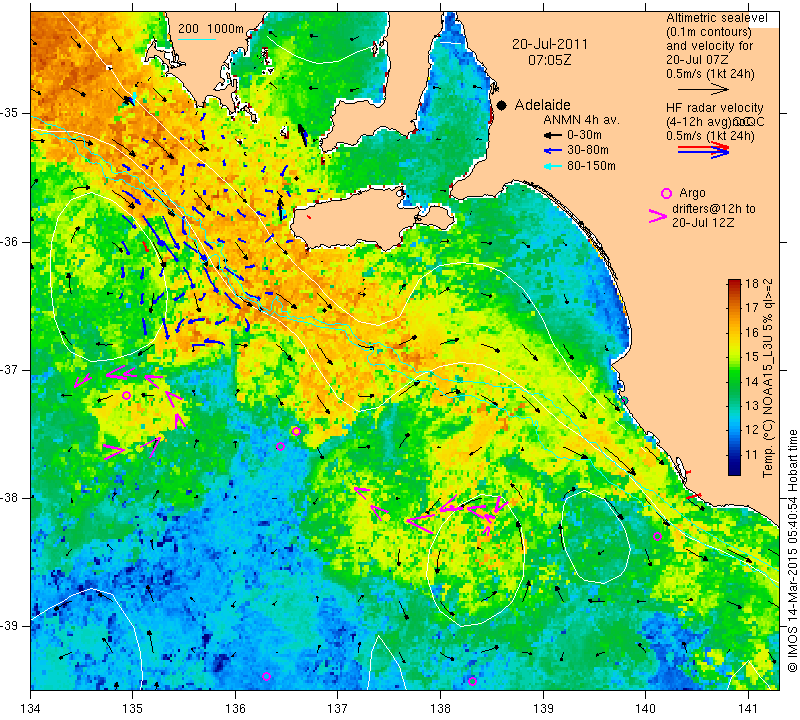Click the black Adelaide city dot marker
This screenshot has width=800, height=720.
click(x=502, y=106)
